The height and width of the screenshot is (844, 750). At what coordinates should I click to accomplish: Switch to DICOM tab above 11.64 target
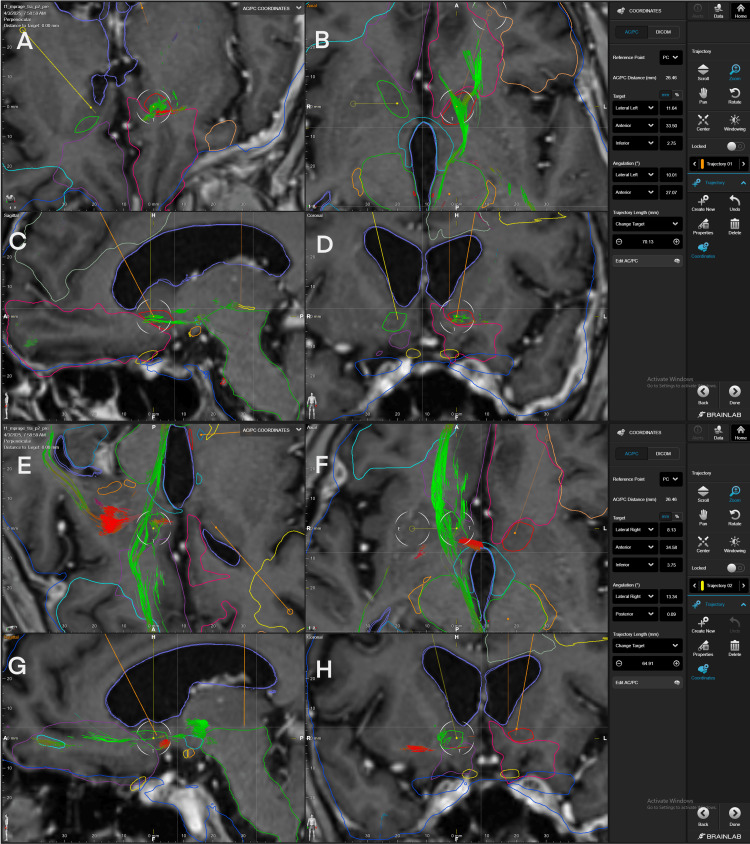(x=663, y=32)
